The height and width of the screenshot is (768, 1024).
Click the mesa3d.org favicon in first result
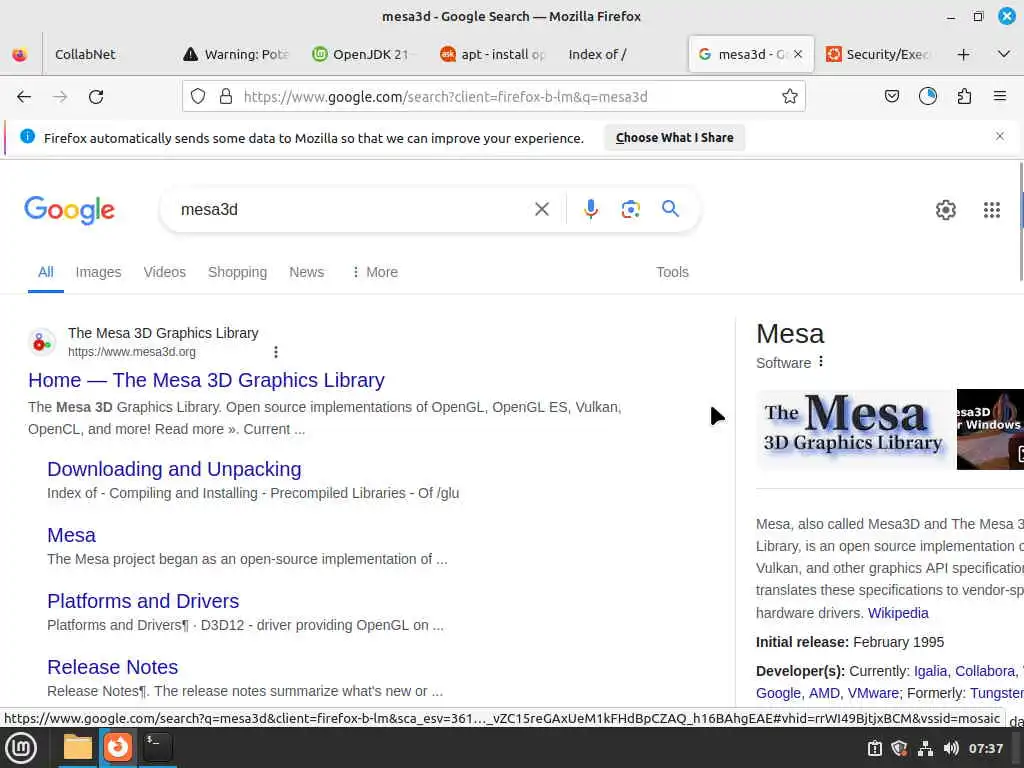(x=42, y=342)
